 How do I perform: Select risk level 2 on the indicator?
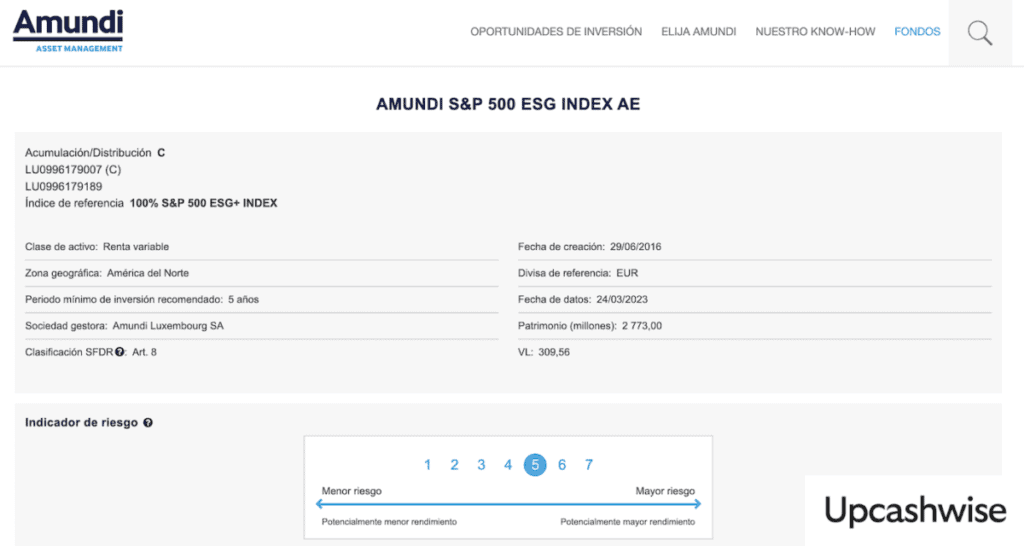tap(454, 465)
